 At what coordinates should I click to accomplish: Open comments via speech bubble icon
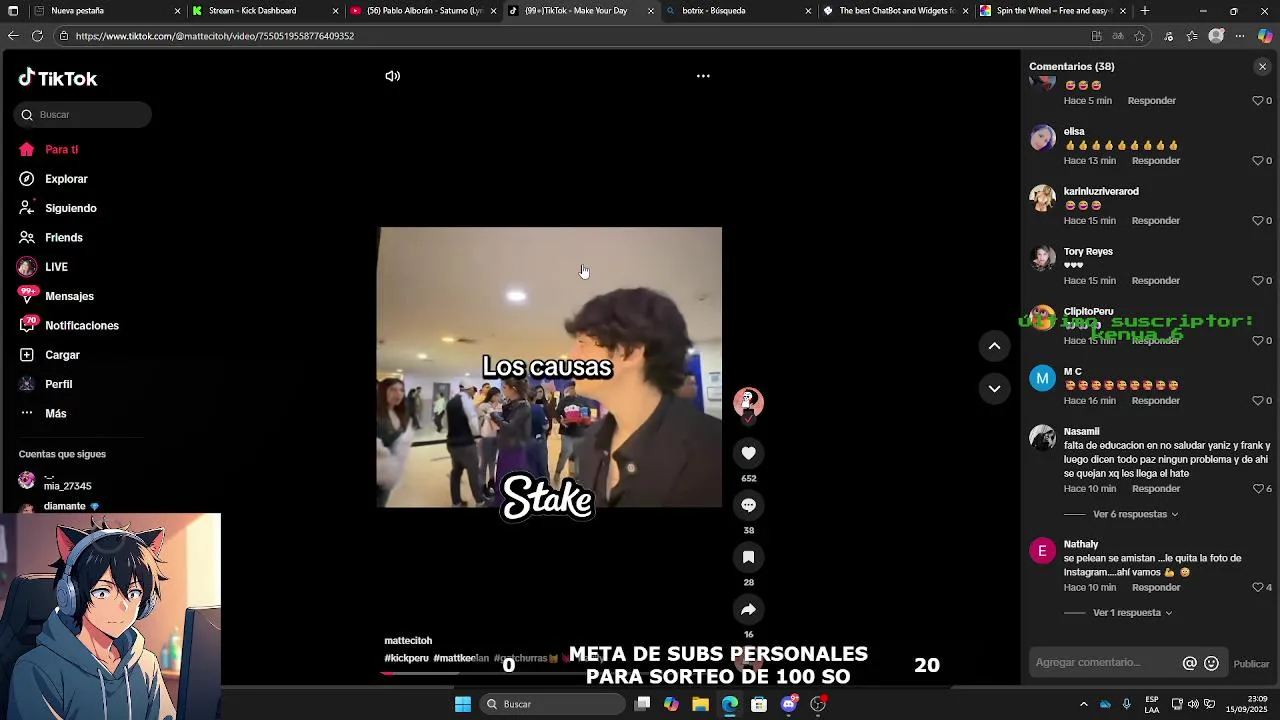748,505
